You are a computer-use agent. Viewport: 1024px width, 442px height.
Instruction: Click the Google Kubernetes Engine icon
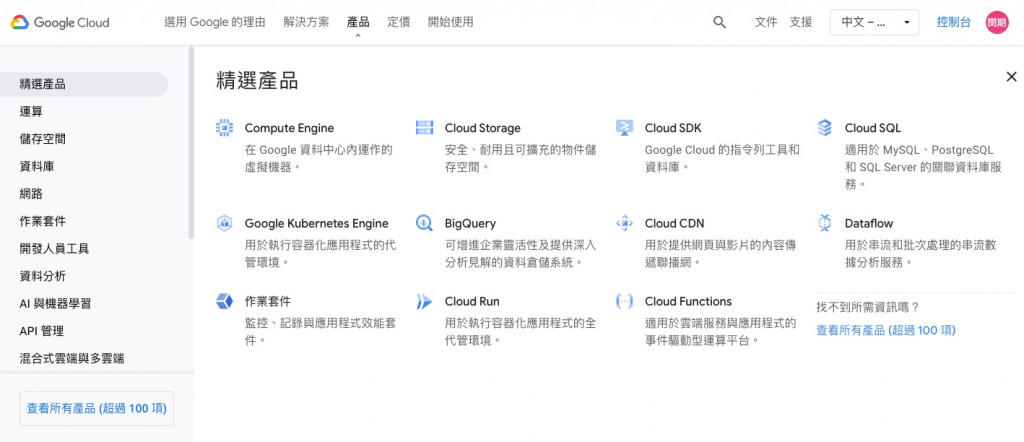point(224,223)
